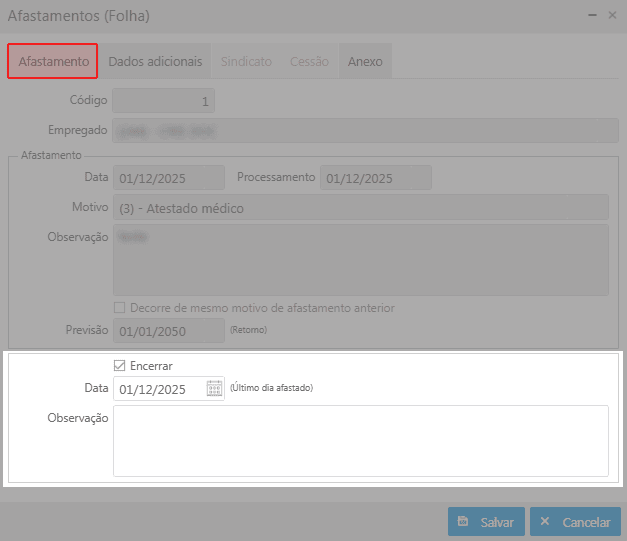Click the cancel X icon
627x541 pixels.
[544, 521]
